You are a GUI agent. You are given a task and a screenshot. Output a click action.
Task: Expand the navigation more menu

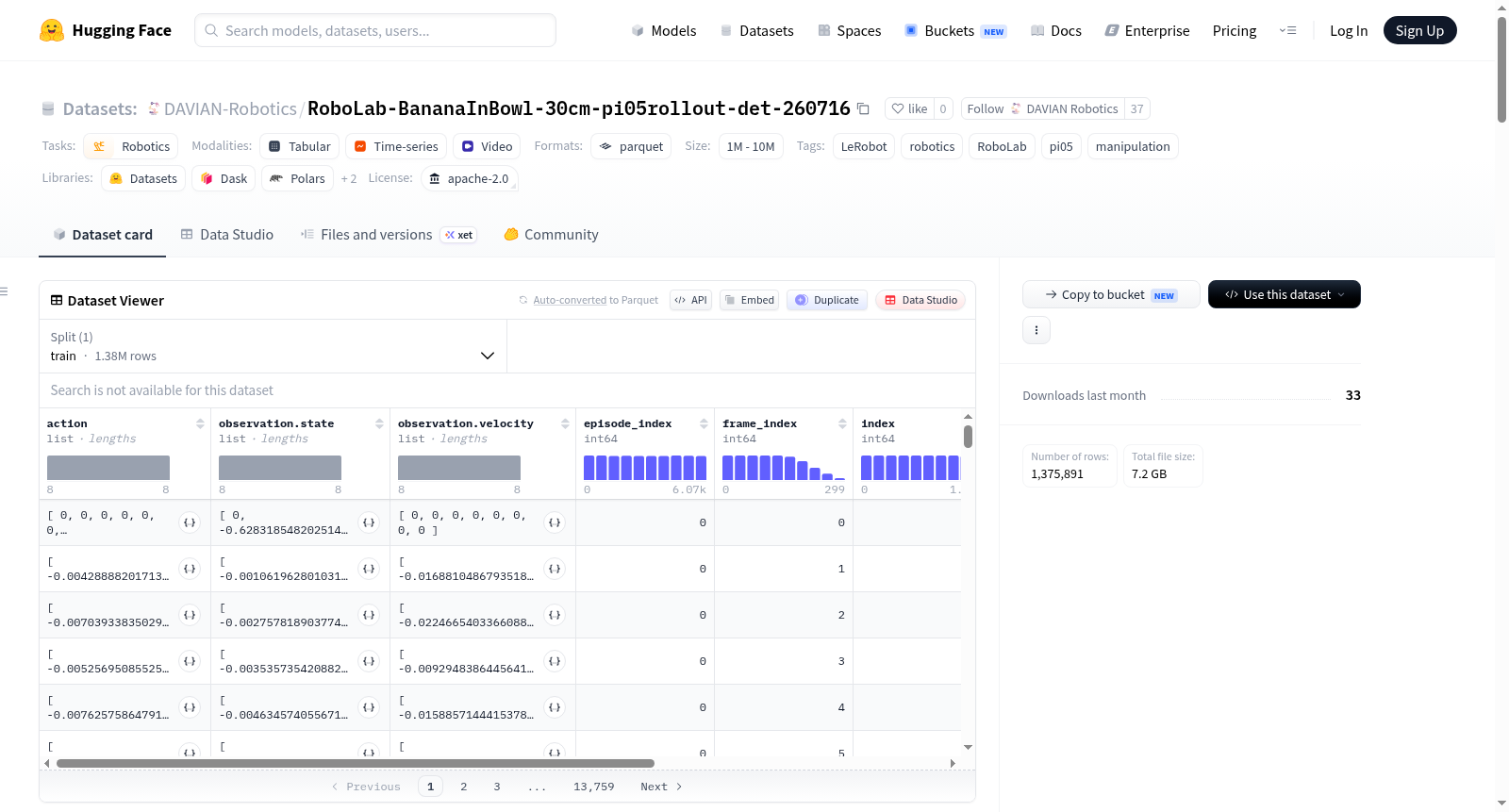pyautogui.click(x=1287, y=30)
